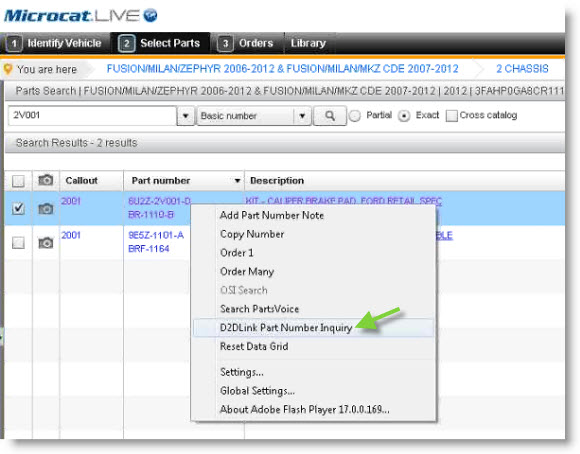Select Copy Number from context menu
Screen dimensions: 580x454
[x=252, y=234]
